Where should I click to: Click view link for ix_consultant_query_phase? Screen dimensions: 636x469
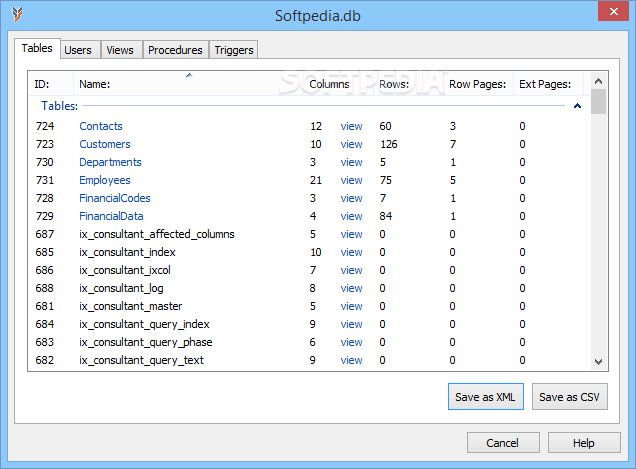click(351, 342)
